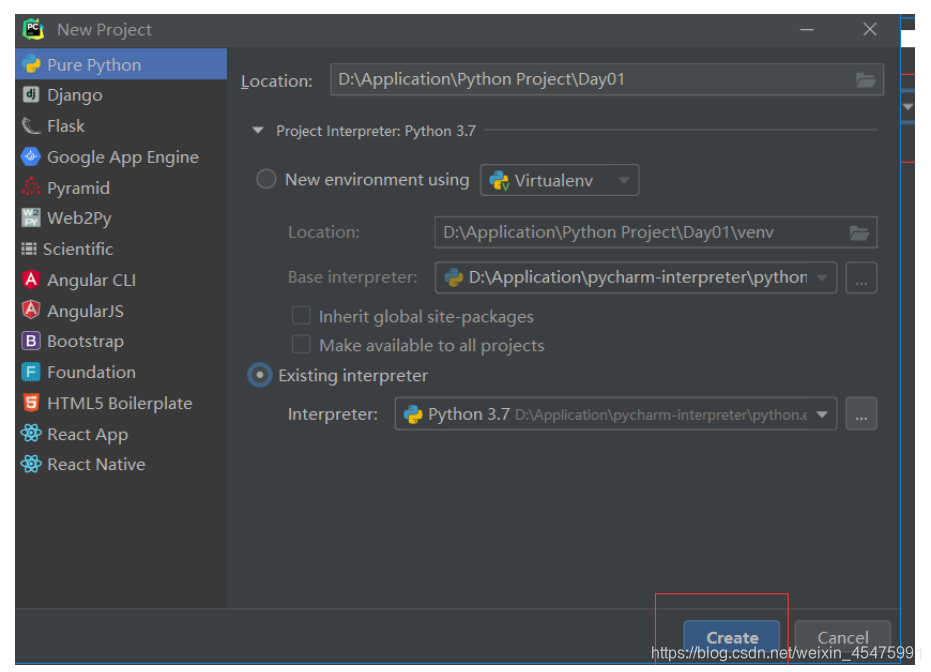Choose Flask project type
Image resolution: width=931 pixels, height=672 pixels.
pos(121,126)
